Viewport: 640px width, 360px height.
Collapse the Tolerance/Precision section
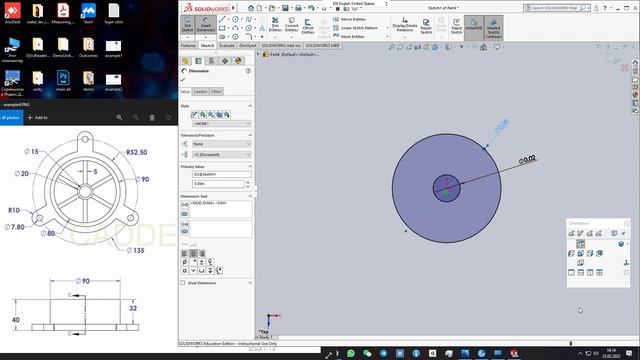[250, 135]
